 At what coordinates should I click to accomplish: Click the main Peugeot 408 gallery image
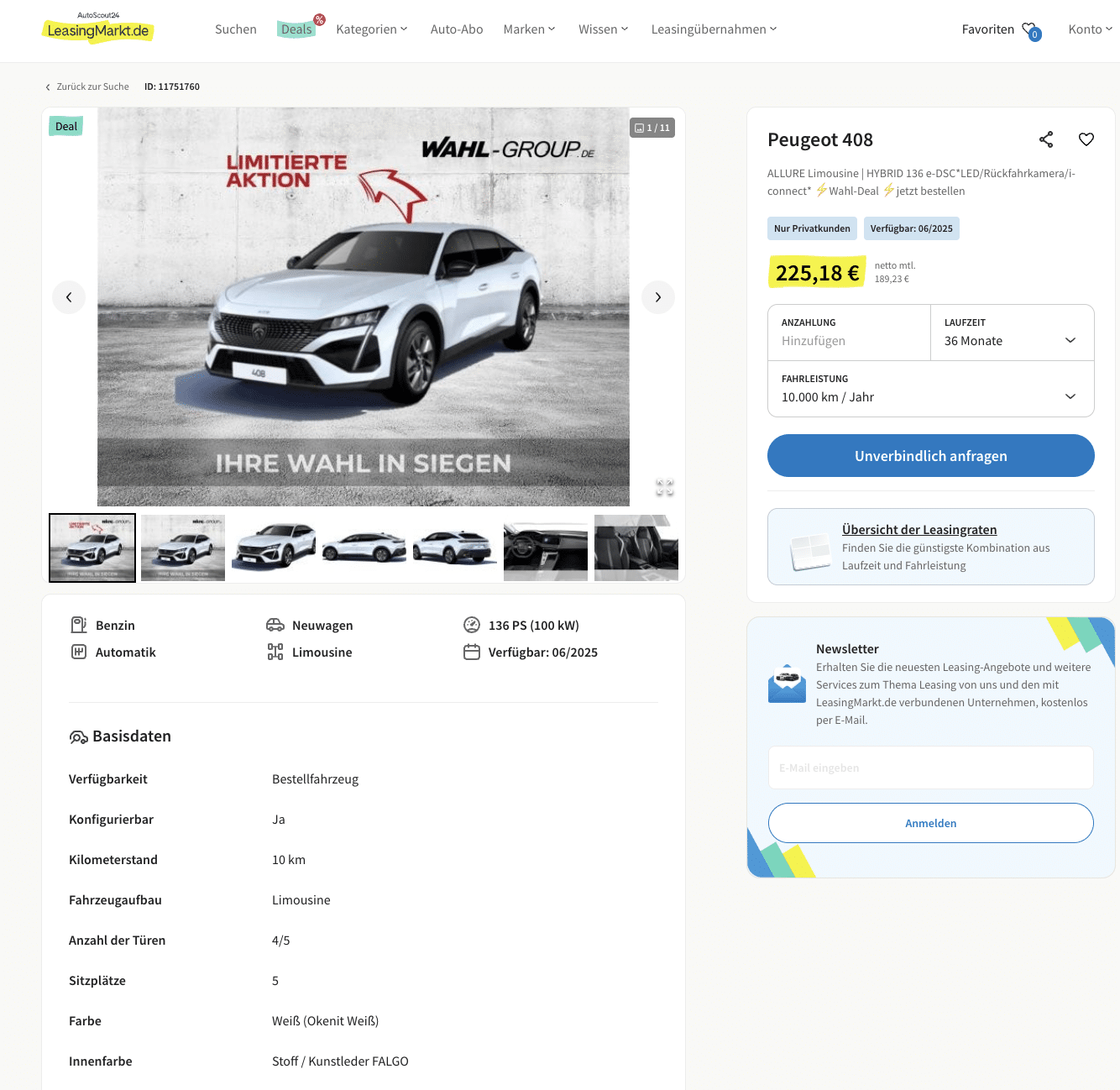pyautogui.click(x=364, y=307)
